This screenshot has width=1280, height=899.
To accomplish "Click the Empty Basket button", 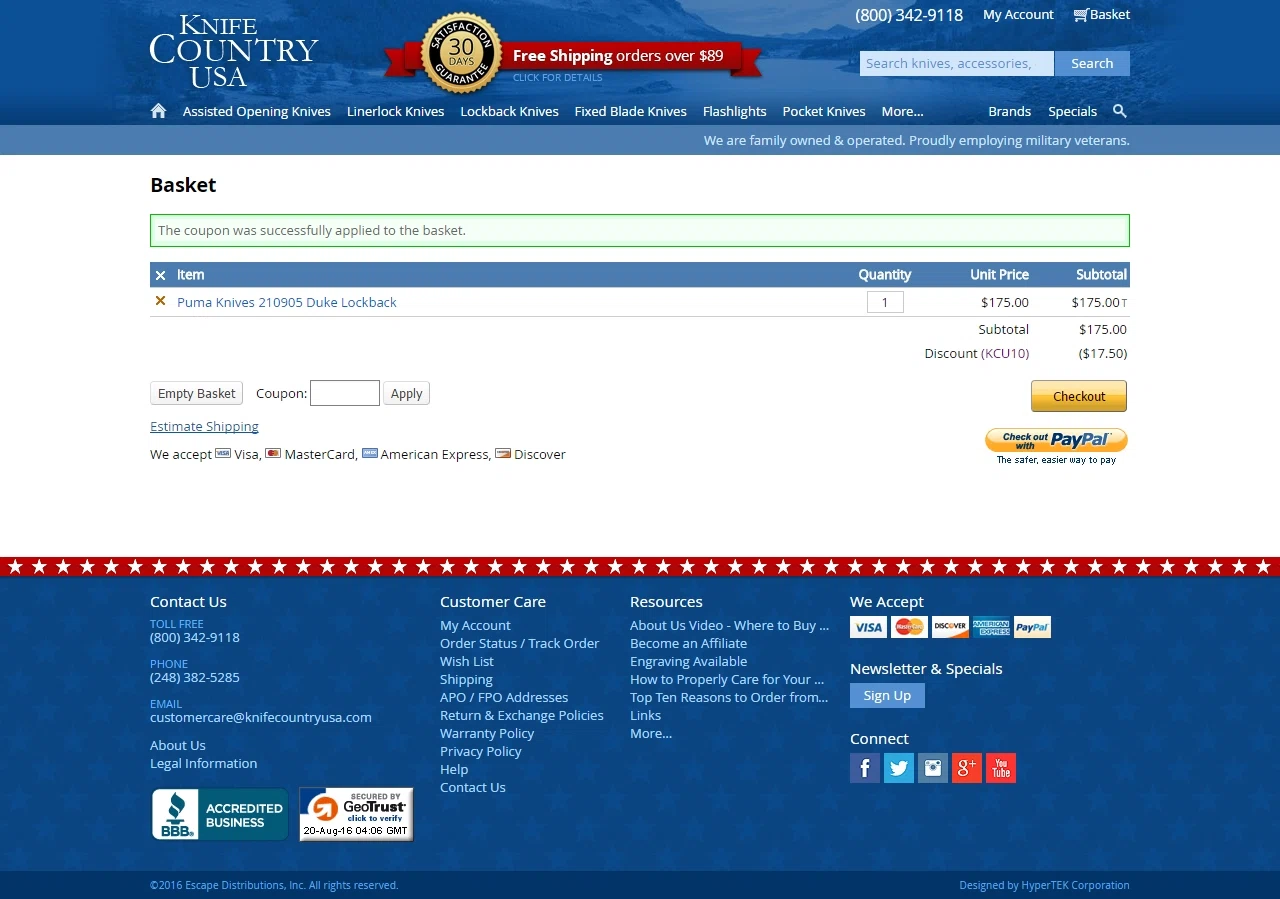I will 196,393.
